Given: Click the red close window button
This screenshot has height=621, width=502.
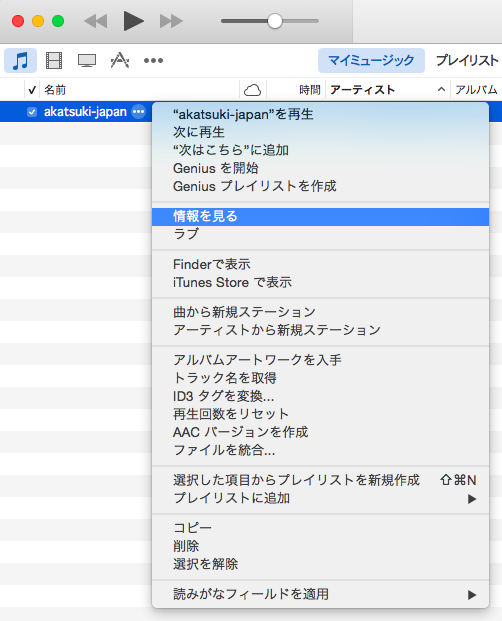Looking at the screenshot, I should 18,21.
